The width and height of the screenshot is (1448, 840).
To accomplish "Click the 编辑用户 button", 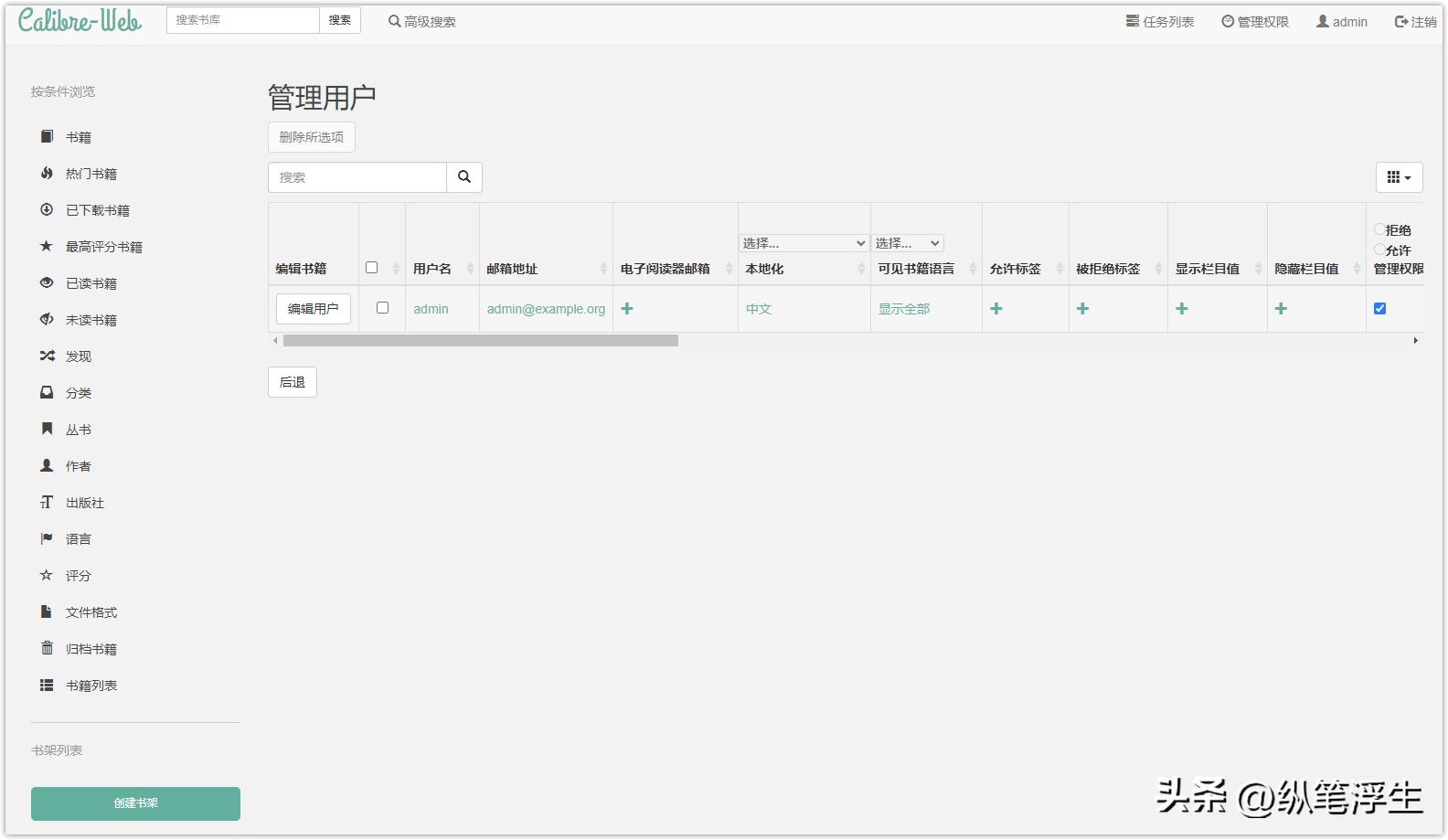I will (x=314, y=309).
